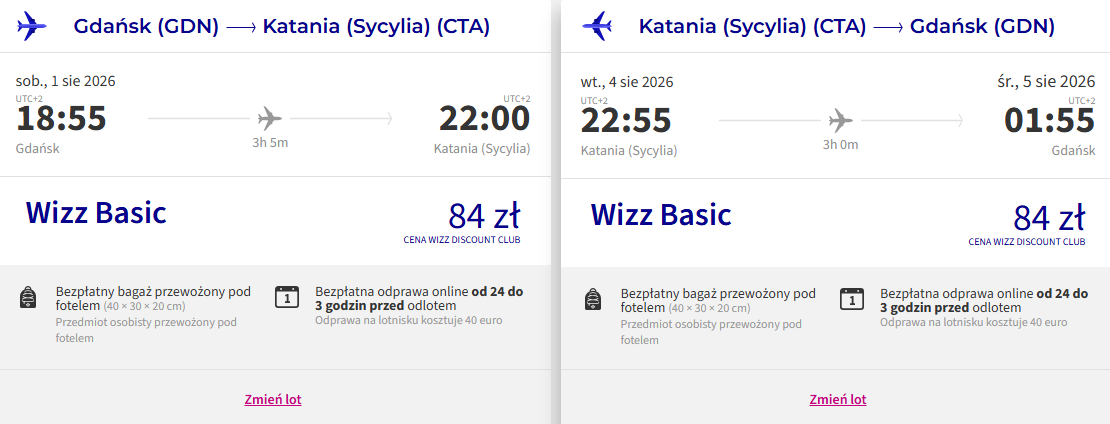Screen dimensions: 1110x424
Task: Select the Wizz Basic fare on outbound flight
Action: (96, 213)
